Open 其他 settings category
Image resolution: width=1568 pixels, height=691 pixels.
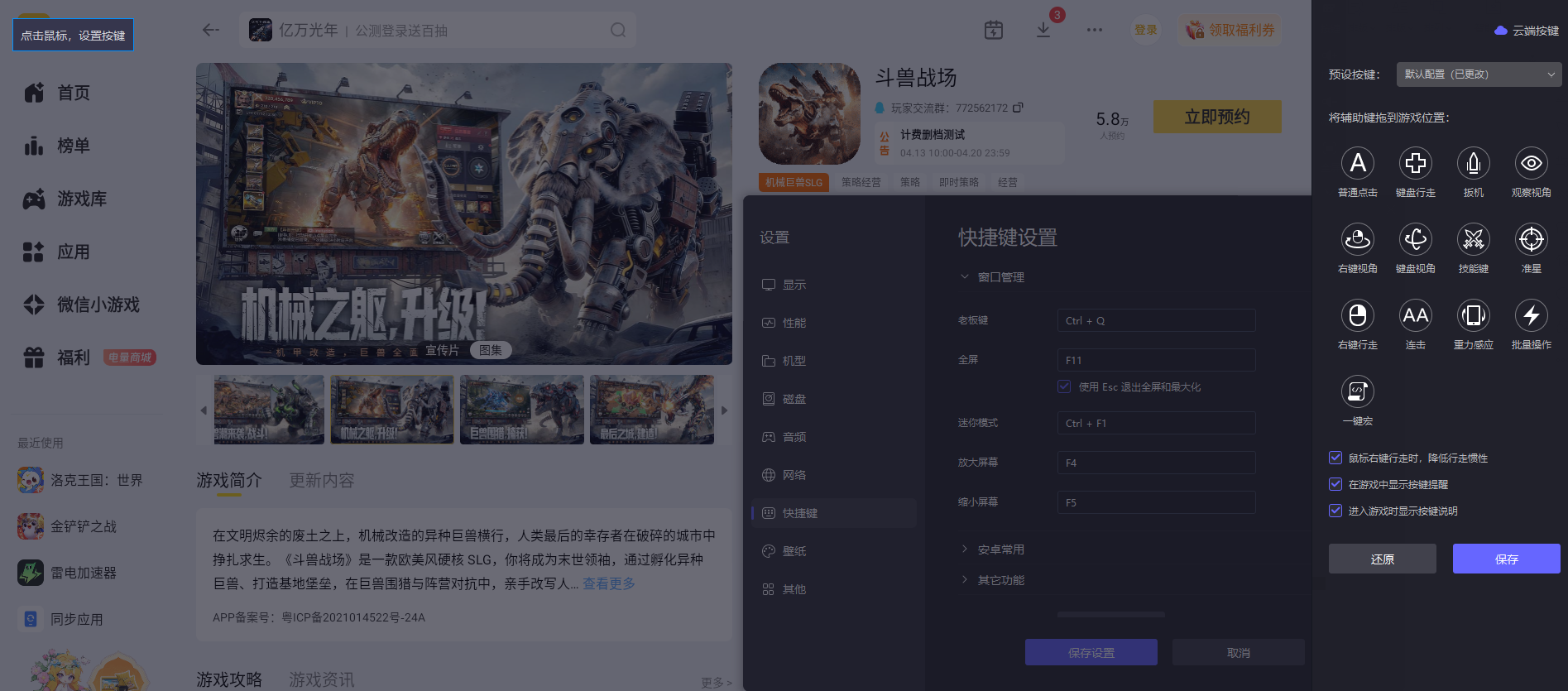(834, 589)
